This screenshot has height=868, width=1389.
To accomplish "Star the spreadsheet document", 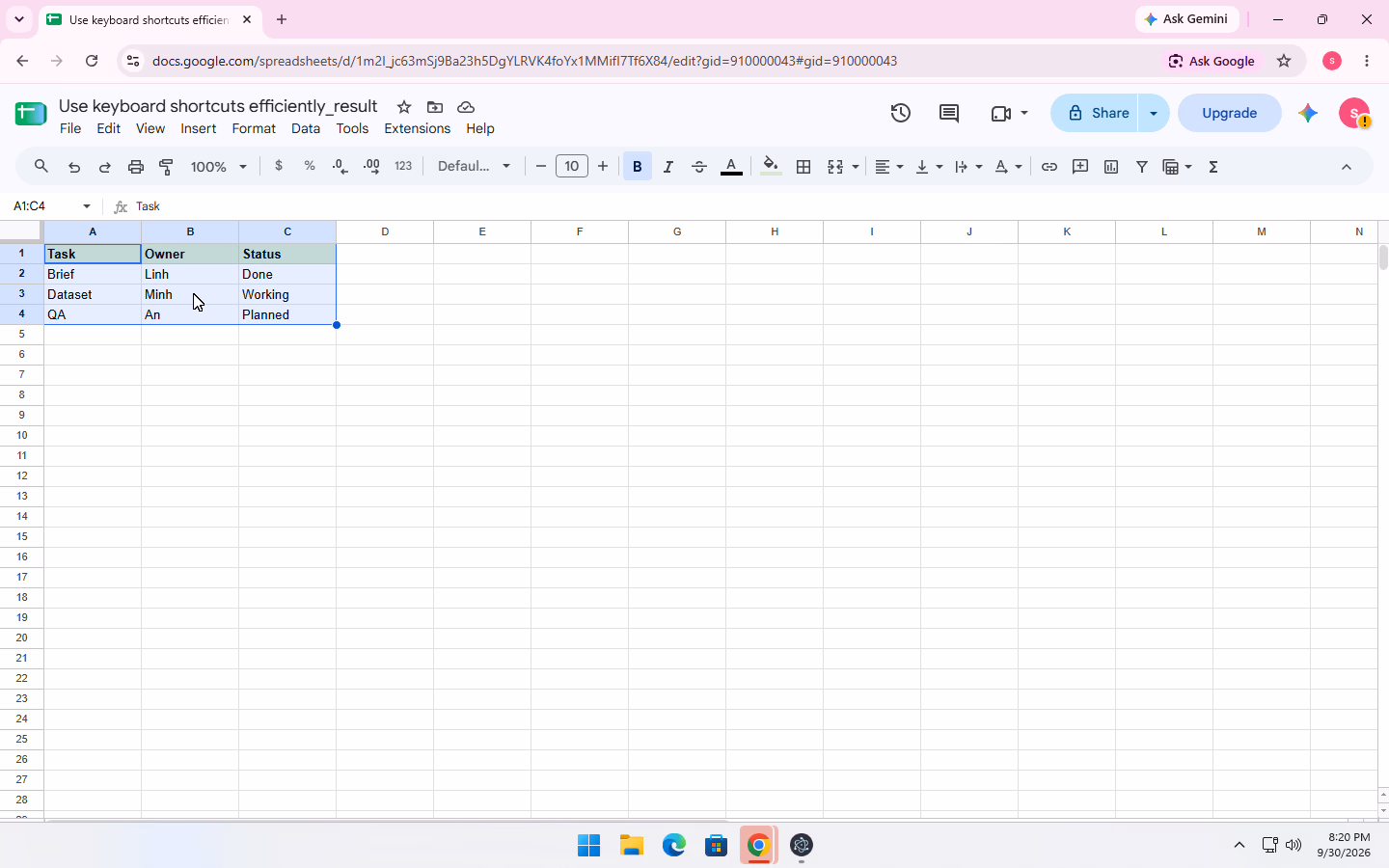I will [x=404, y=107].
